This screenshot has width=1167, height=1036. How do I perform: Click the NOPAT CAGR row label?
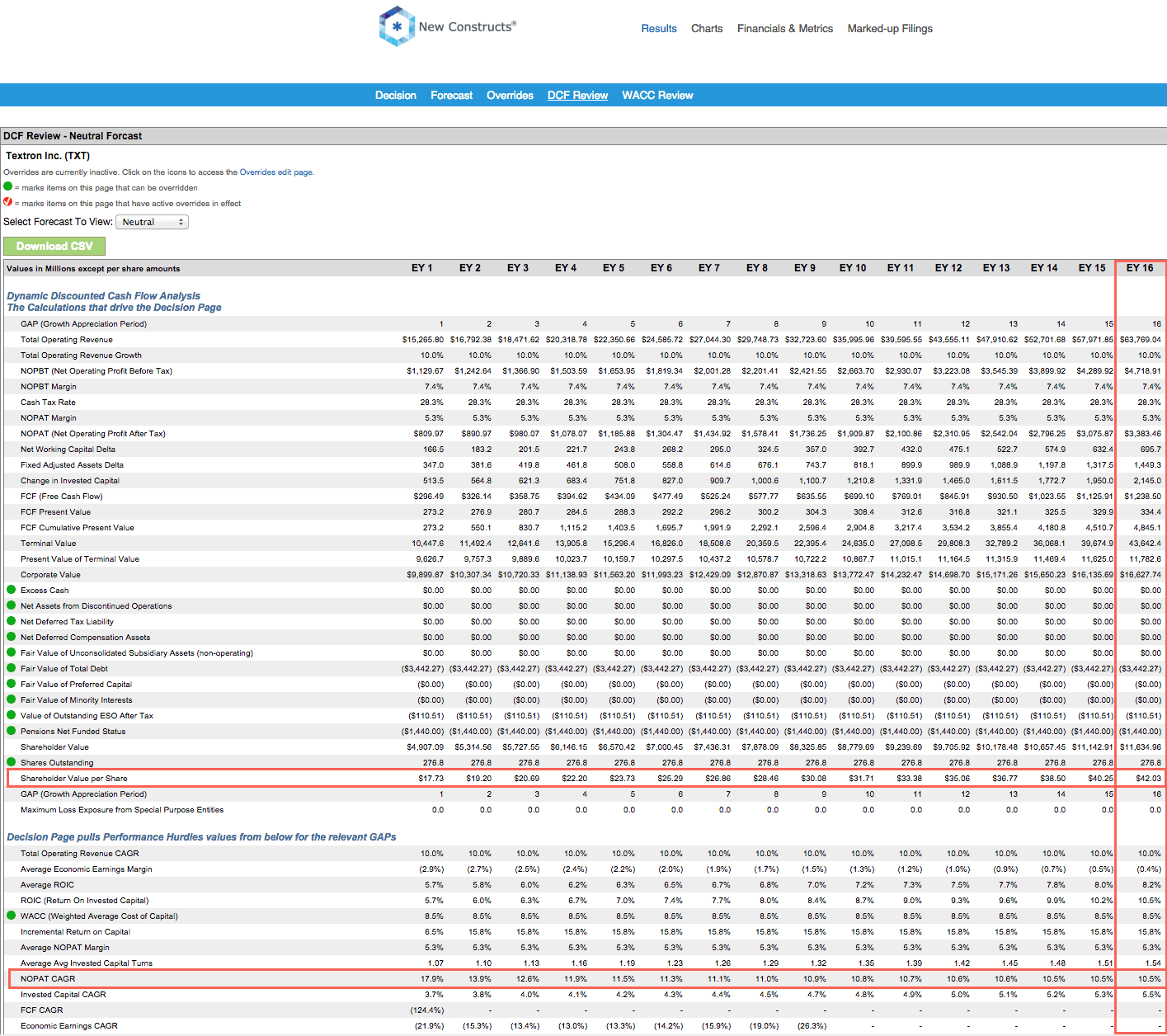tap(48, 978)
